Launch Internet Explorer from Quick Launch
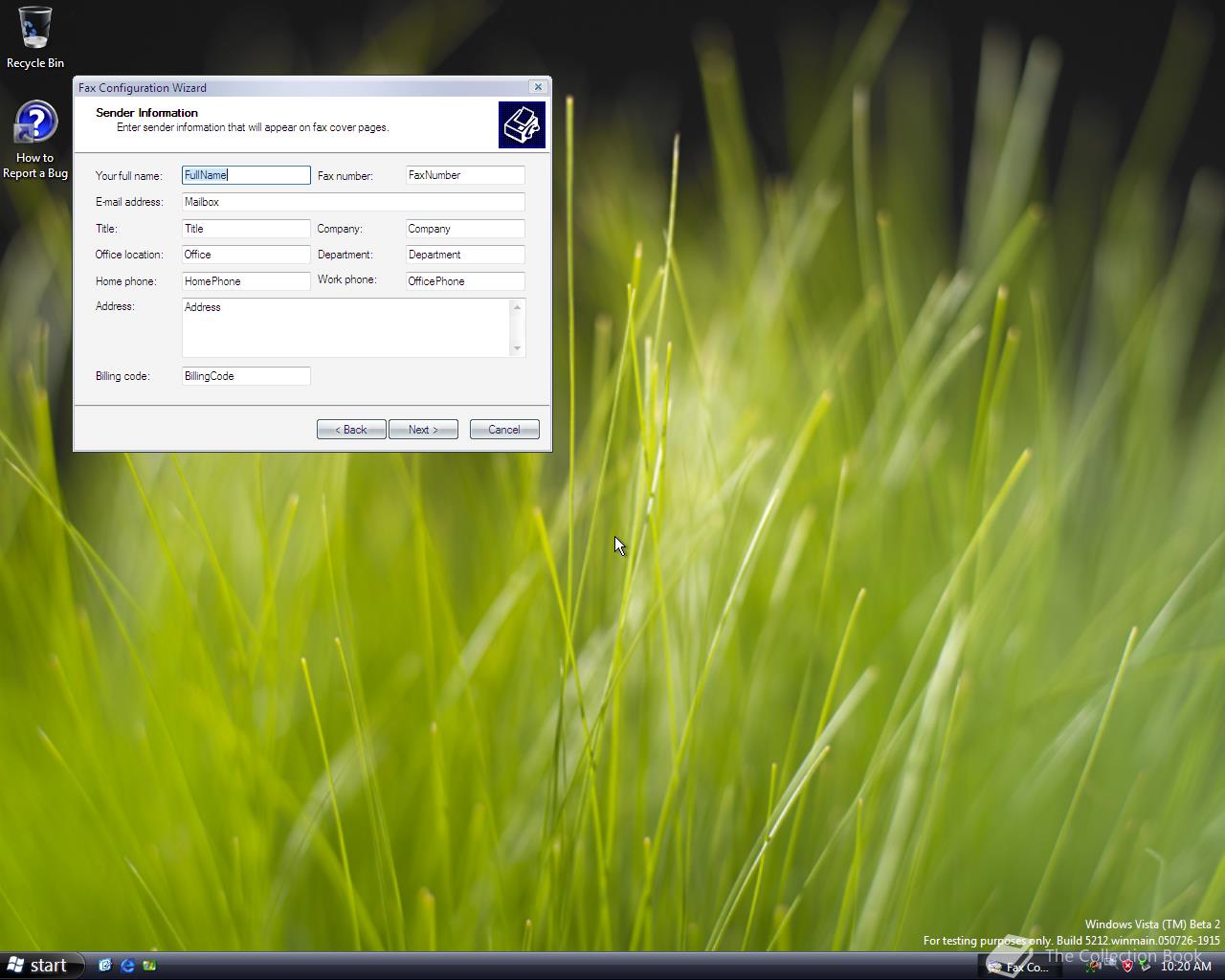 point(127,966)
